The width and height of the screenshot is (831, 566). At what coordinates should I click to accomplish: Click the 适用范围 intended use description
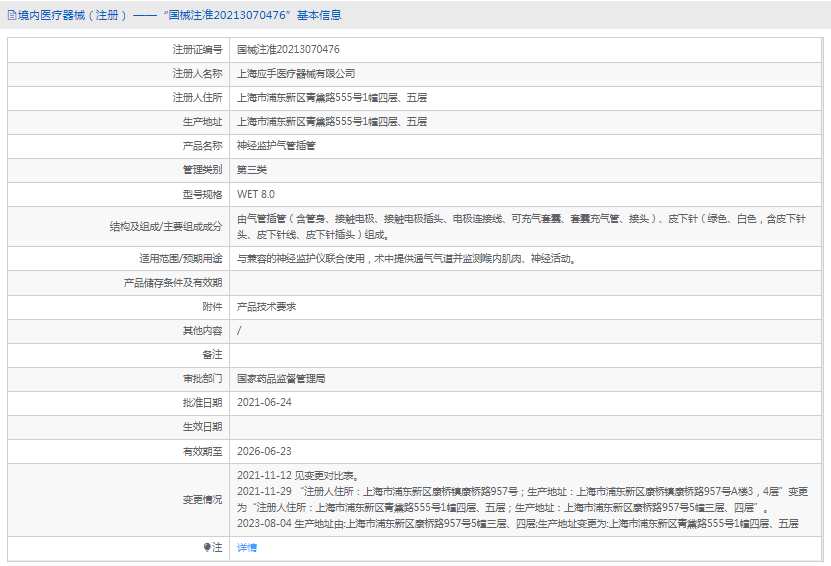(406, 259)
